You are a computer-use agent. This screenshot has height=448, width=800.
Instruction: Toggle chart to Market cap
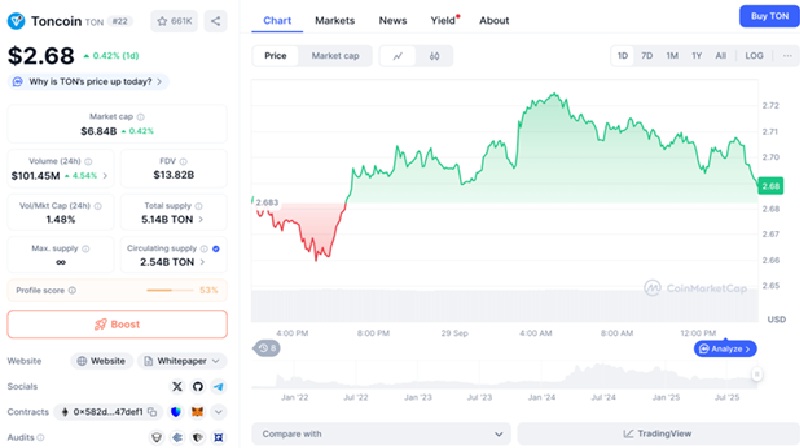click(335, 56)
